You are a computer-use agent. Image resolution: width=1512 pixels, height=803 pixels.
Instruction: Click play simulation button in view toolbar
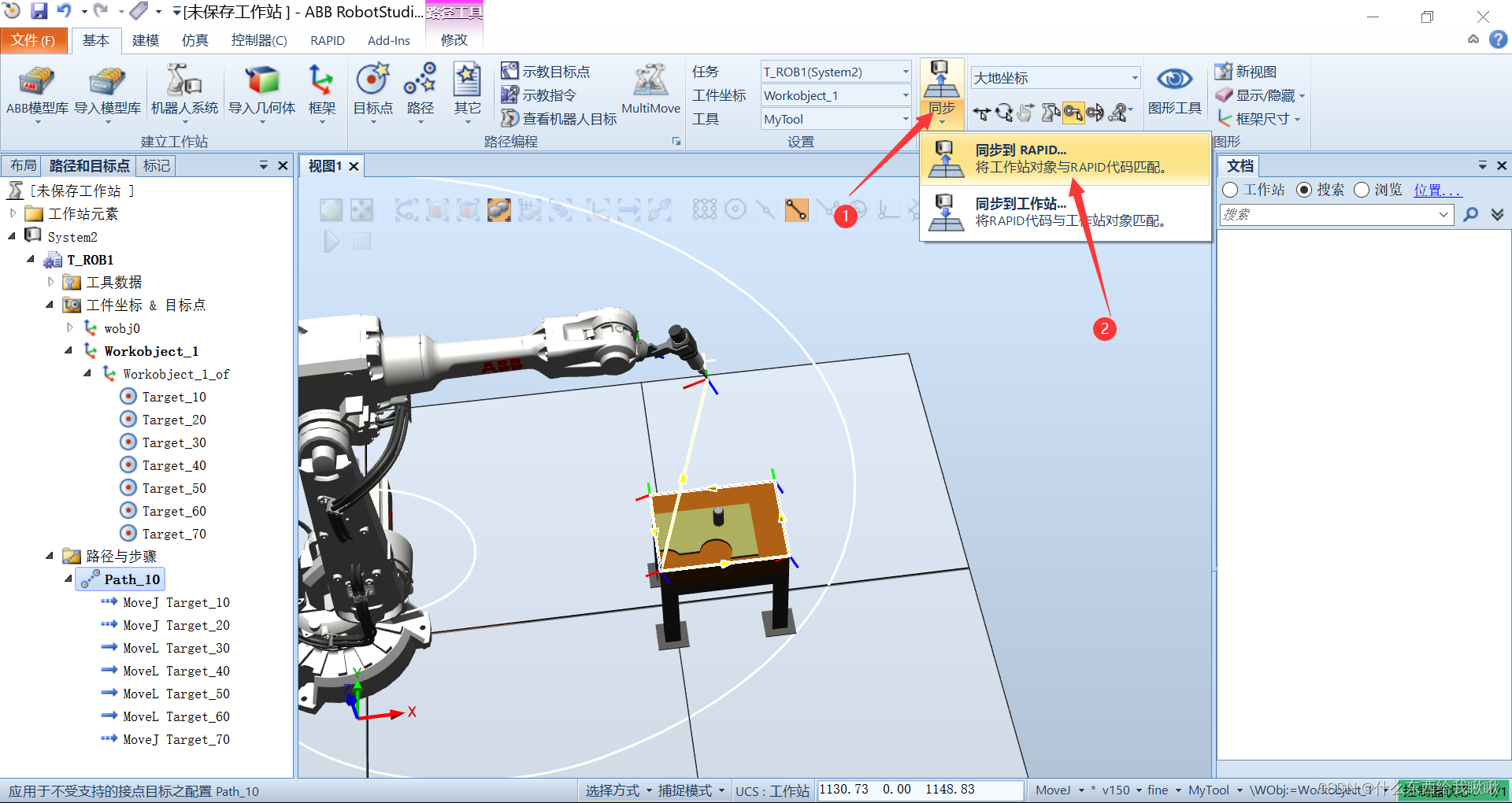332,241
